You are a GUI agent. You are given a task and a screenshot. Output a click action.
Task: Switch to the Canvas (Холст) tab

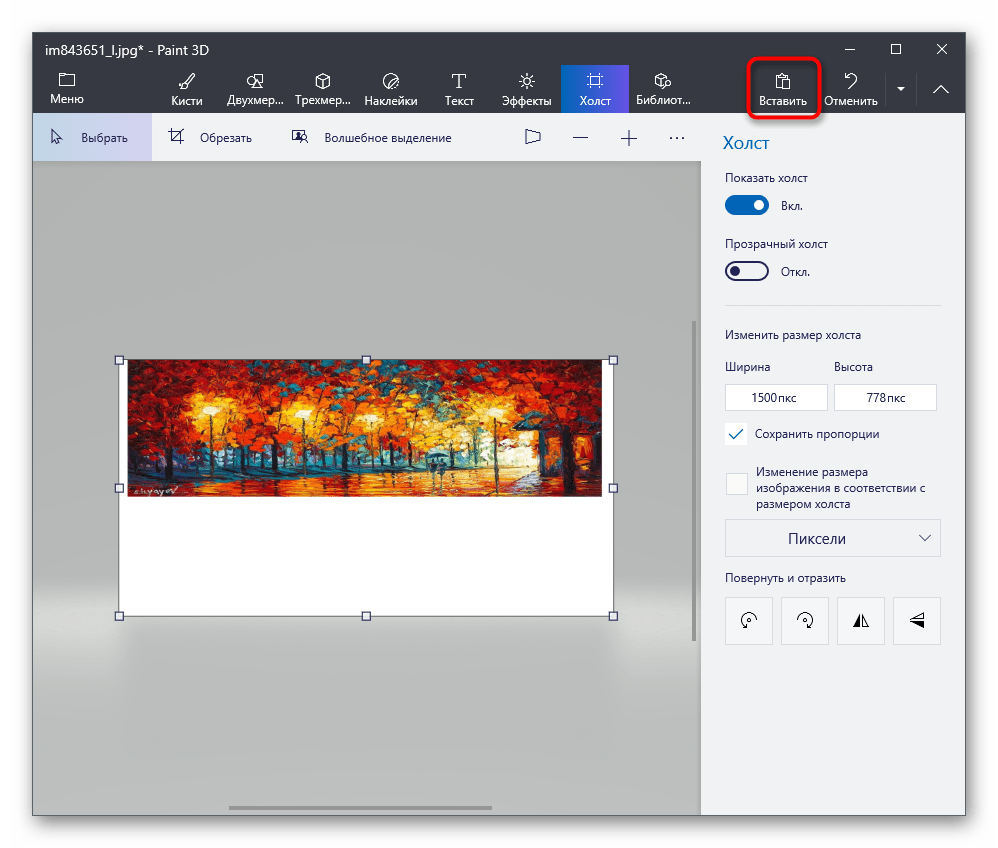(x=595, y=88)
